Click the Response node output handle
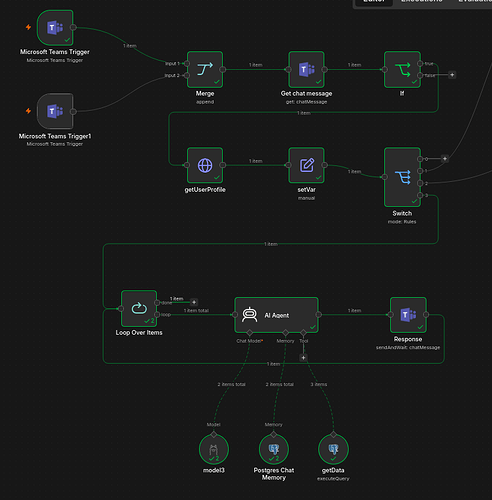The image size is (492, 500). pos(426,314)
